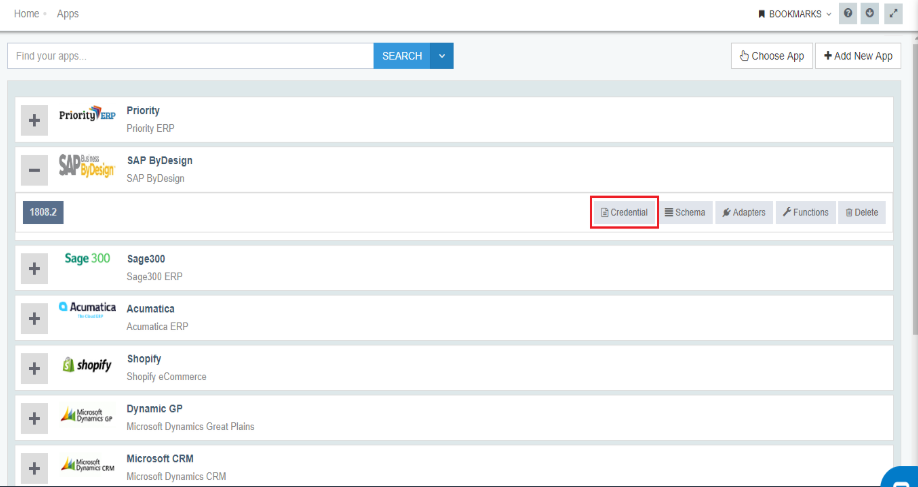Click the Shopify logo
Screen dimensions: 918x487
[x=87, y=366]
